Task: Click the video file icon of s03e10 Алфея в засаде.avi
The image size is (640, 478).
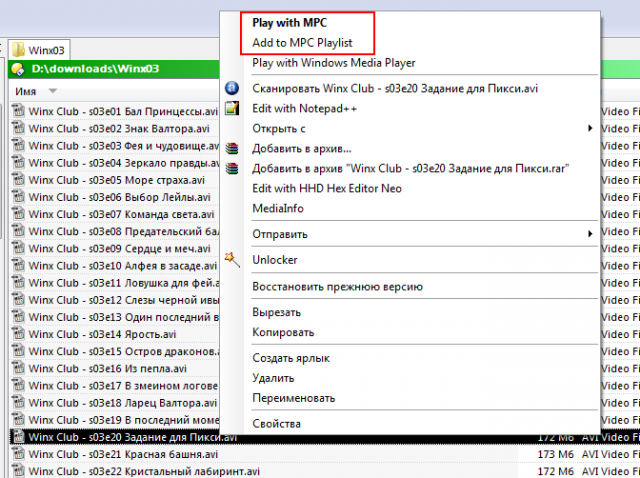Action: [18, 265]
